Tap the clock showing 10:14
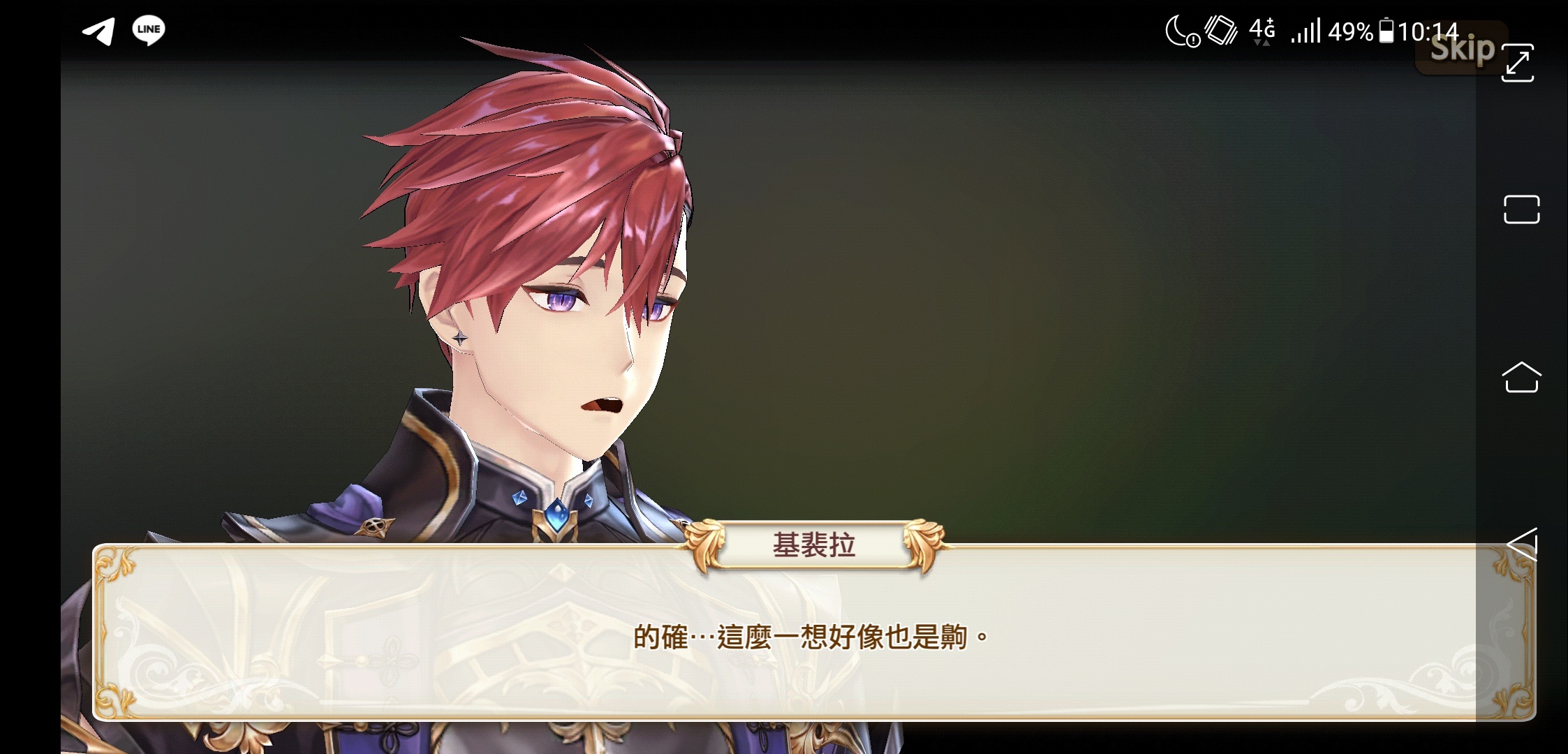The width and height of the screenshot is (1568, 754). click(1428, 31)
